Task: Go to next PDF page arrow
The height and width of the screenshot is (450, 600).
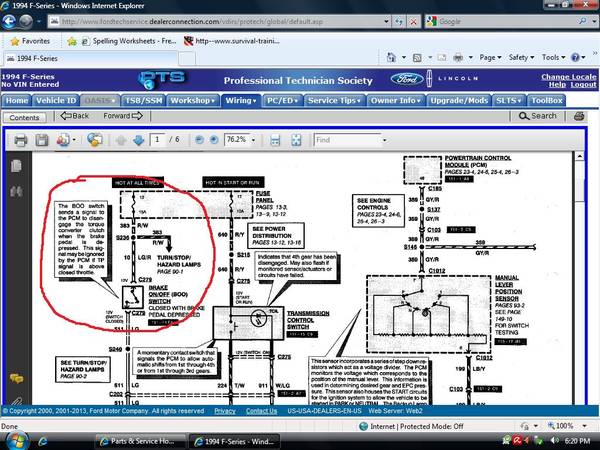Action: (138, 140)
